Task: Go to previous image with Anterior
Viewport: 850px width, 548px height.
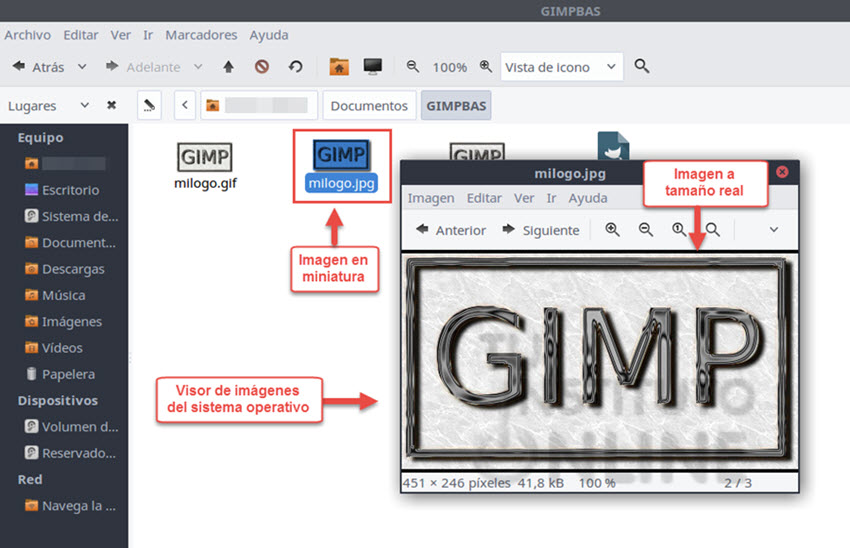Action: pyautogui.click(x=450, y=230)
